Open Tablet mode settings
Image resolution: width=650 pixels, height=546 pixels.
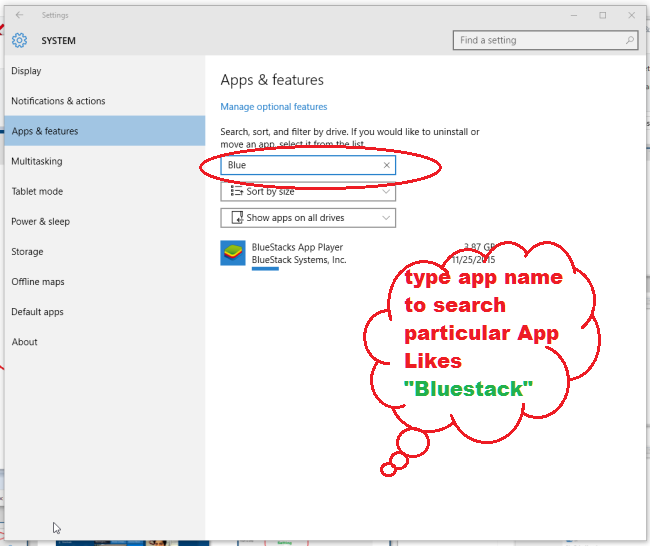[x=104, y=191]
